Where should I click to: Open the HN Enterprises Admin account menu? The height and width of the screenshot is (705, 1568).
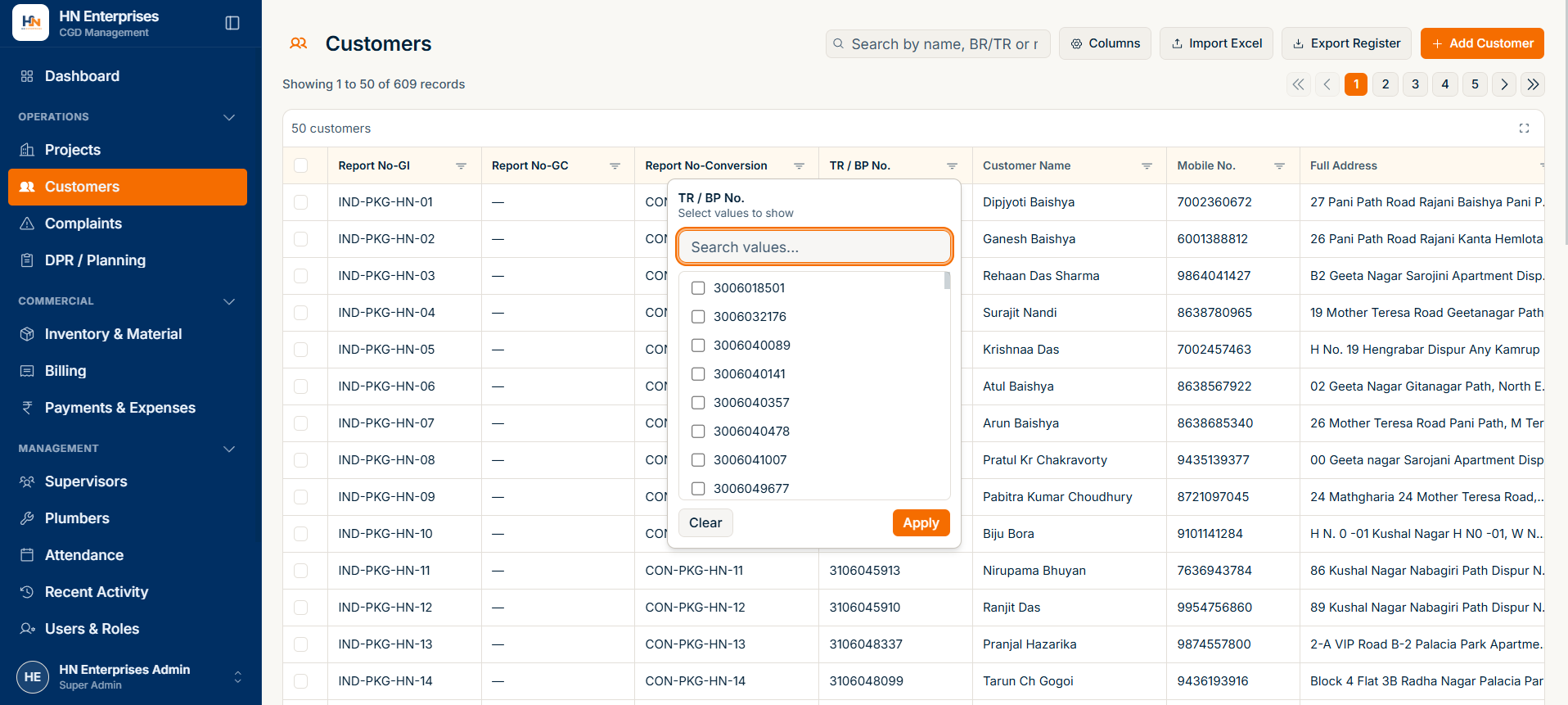131,677
